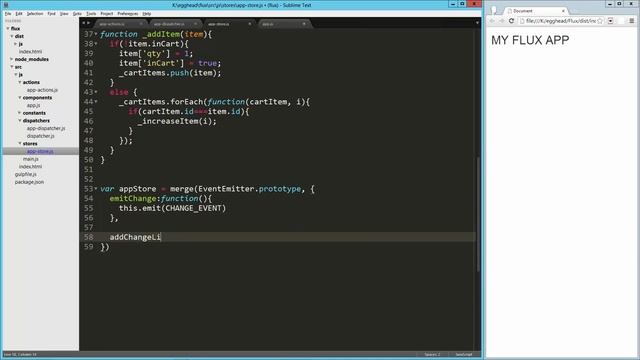Open the Edit menu

[x=19, y=13]
